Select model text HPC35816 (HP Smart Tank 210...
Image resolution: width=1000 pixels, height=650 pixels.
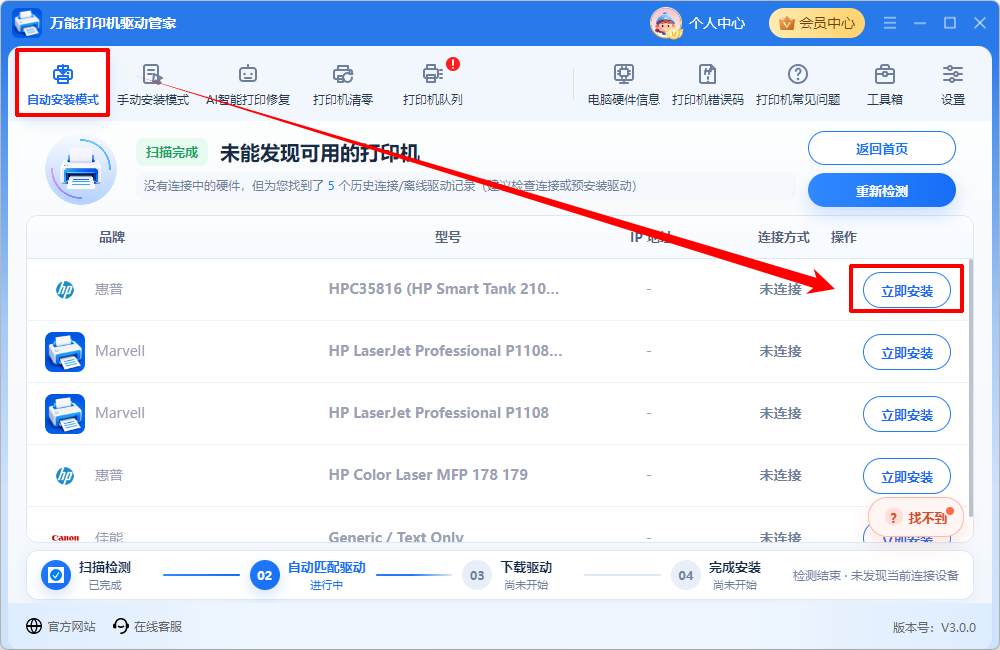[x=444, y=289]
